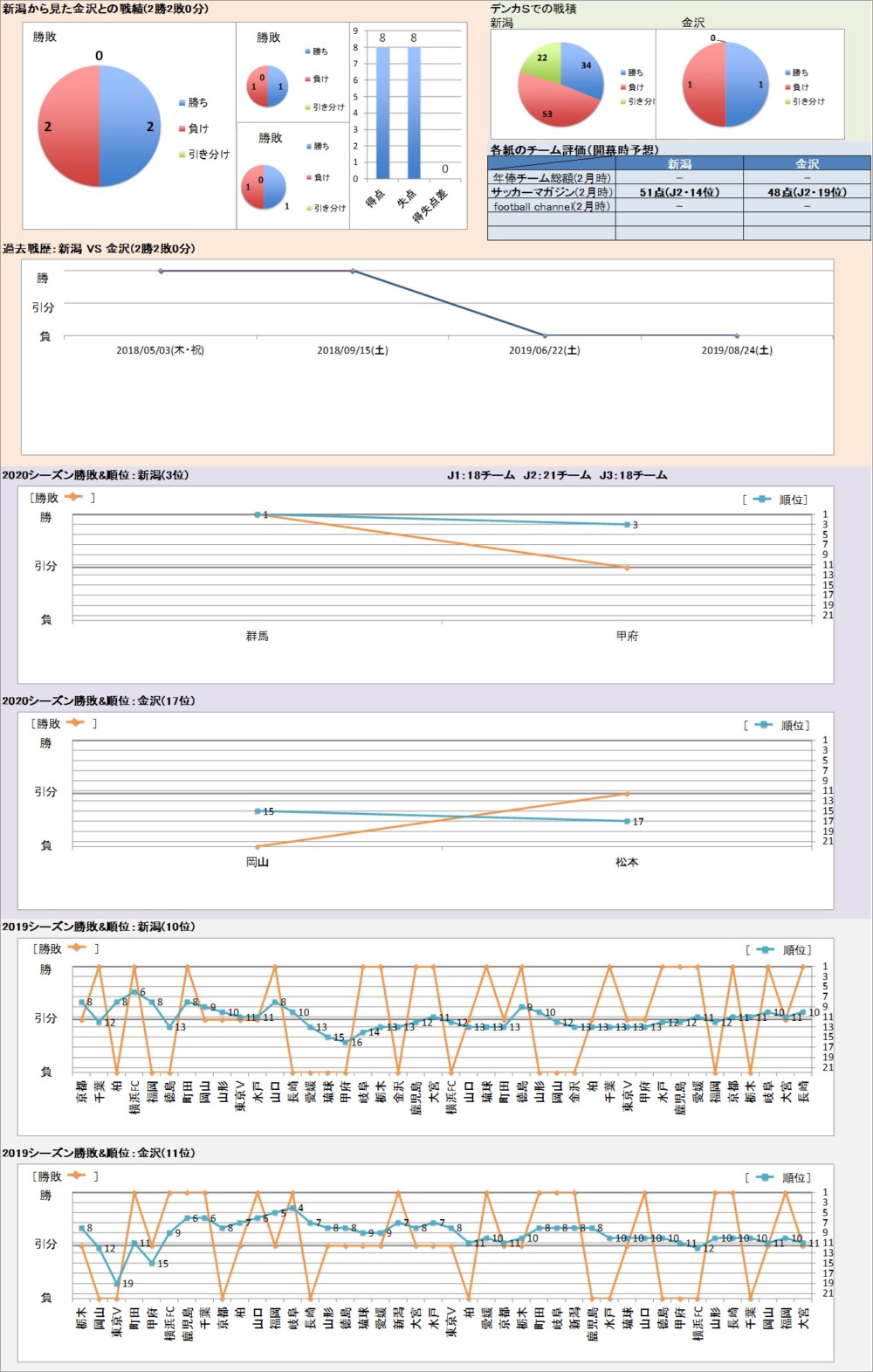Select rank point 17 at 松本 in 2020 金沢 chart
873x1372 pixels.
click(x=627, y=821)
